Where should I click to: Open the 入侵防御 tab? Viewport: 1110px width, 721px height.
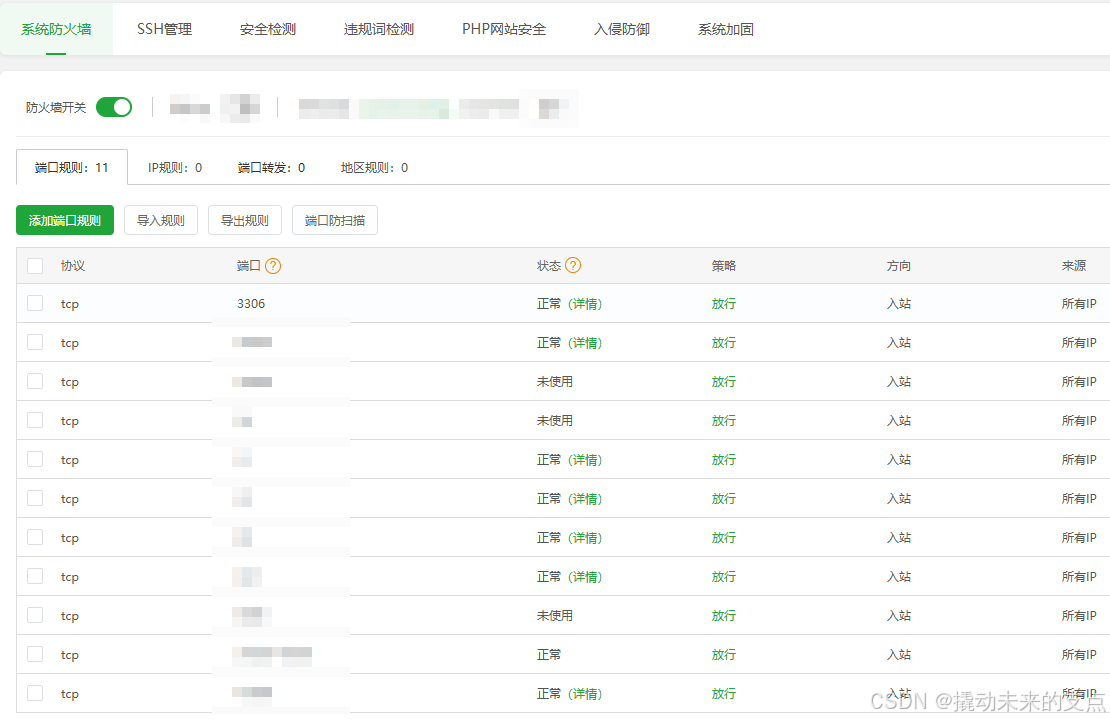(622, 29)
